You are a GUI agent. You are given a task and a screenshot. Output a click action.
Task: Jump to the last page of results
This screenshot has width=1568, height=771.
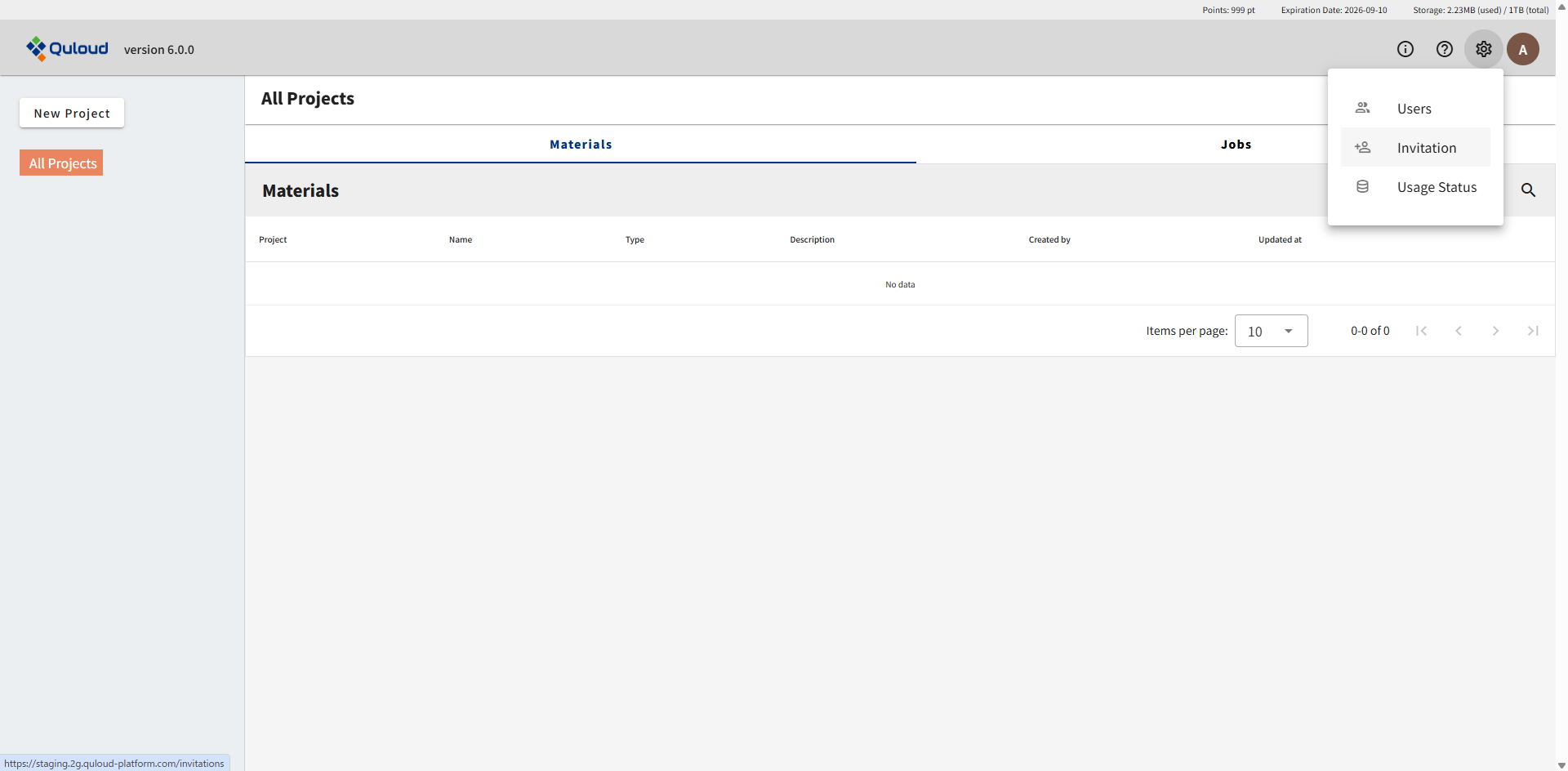(1532, 331)
